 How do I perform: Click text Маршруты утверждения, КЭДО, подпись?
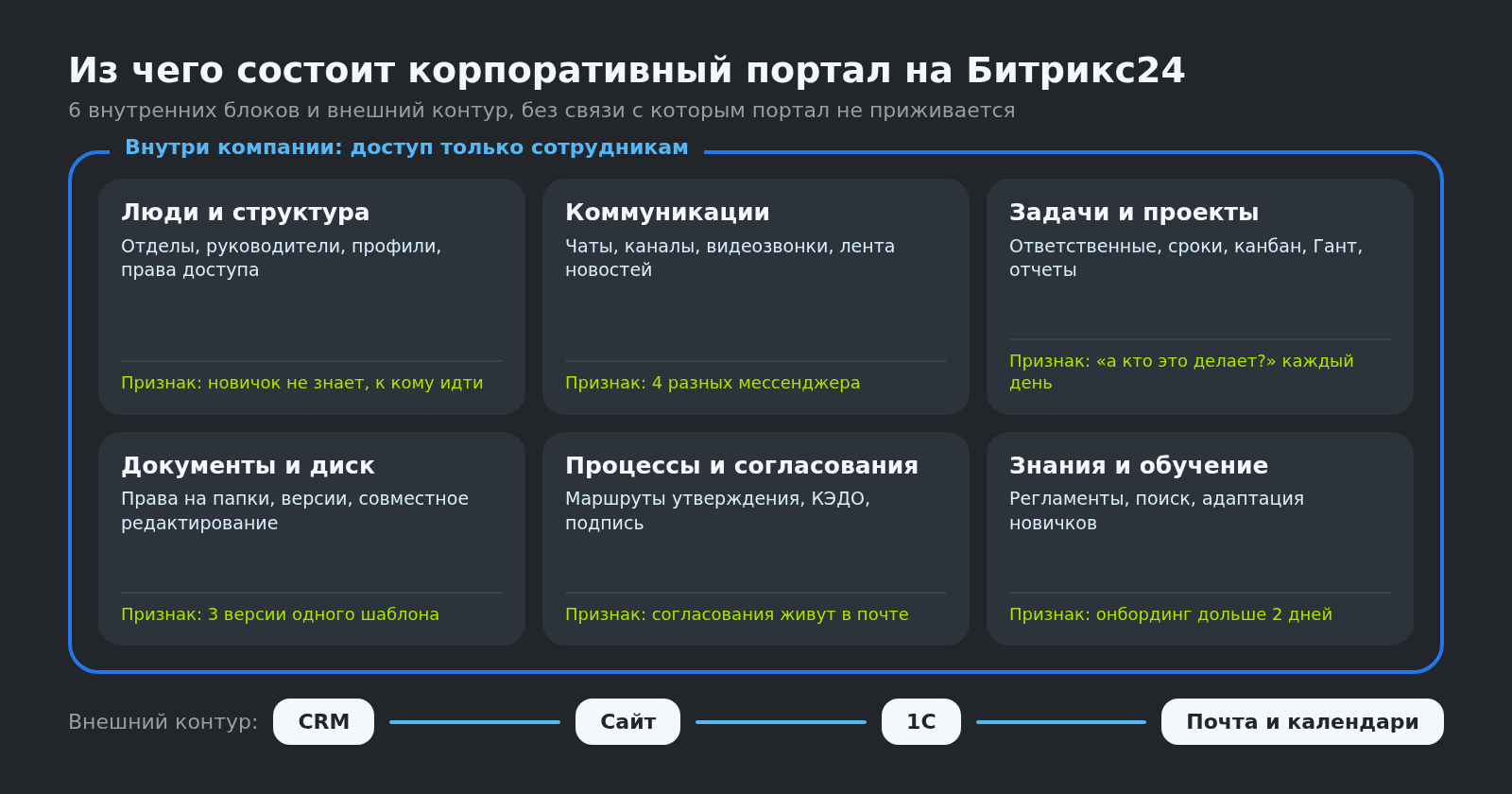point(717,510)
